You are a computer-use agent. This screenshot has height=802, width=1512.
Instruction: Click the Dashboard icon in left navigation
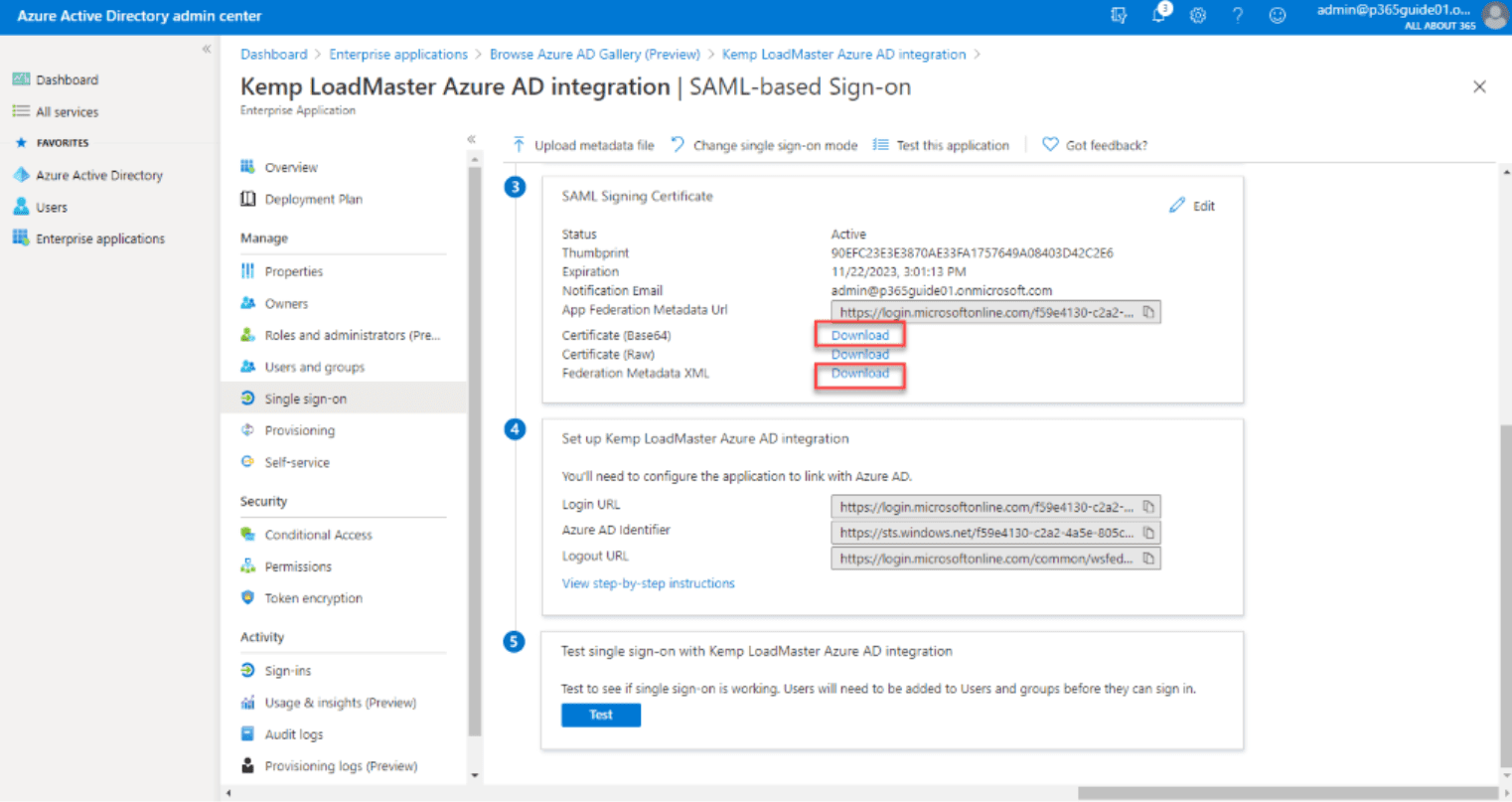click(21, 80)
